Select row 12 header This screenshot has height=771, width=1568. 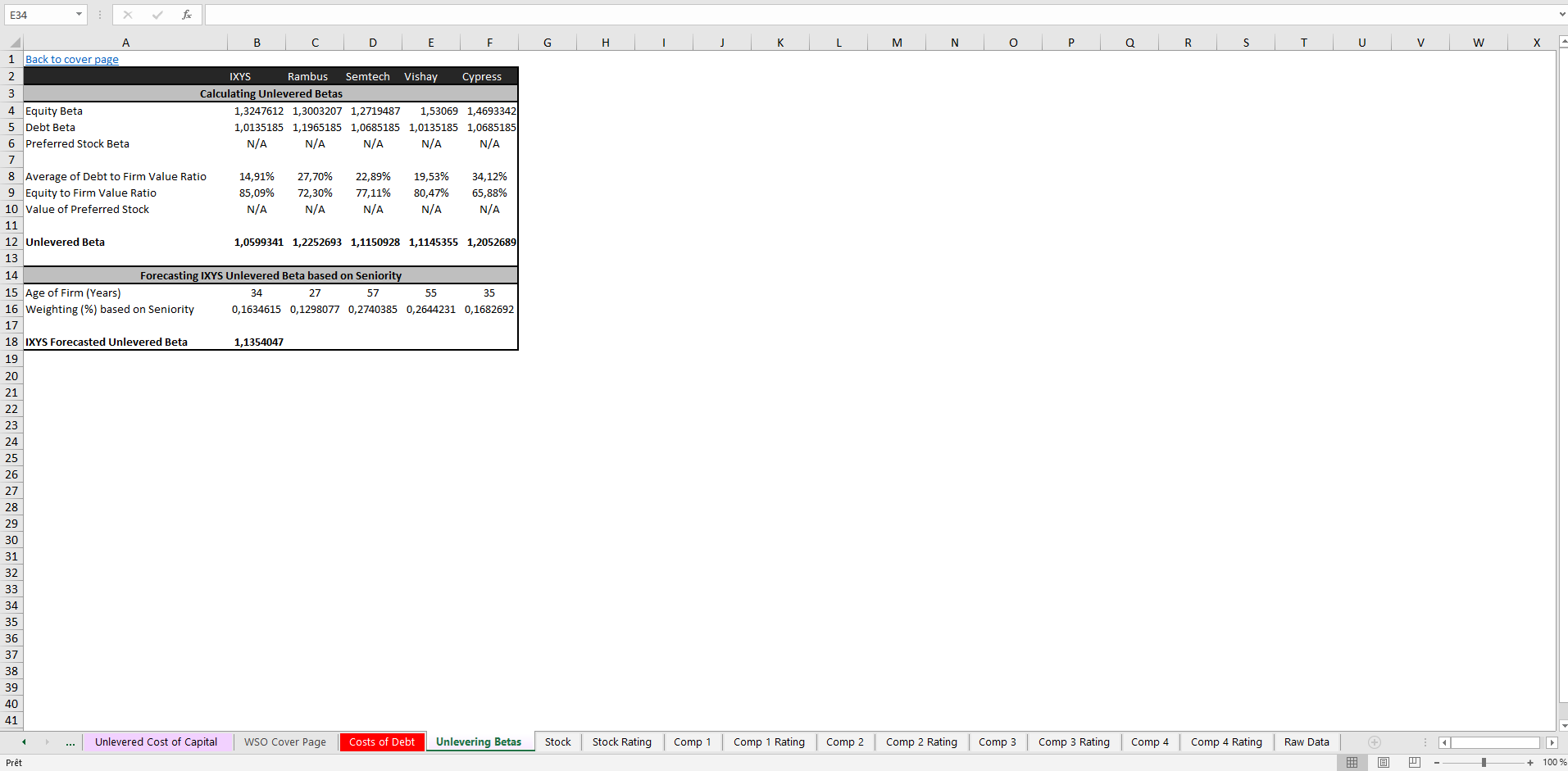(x=11, y=243)
